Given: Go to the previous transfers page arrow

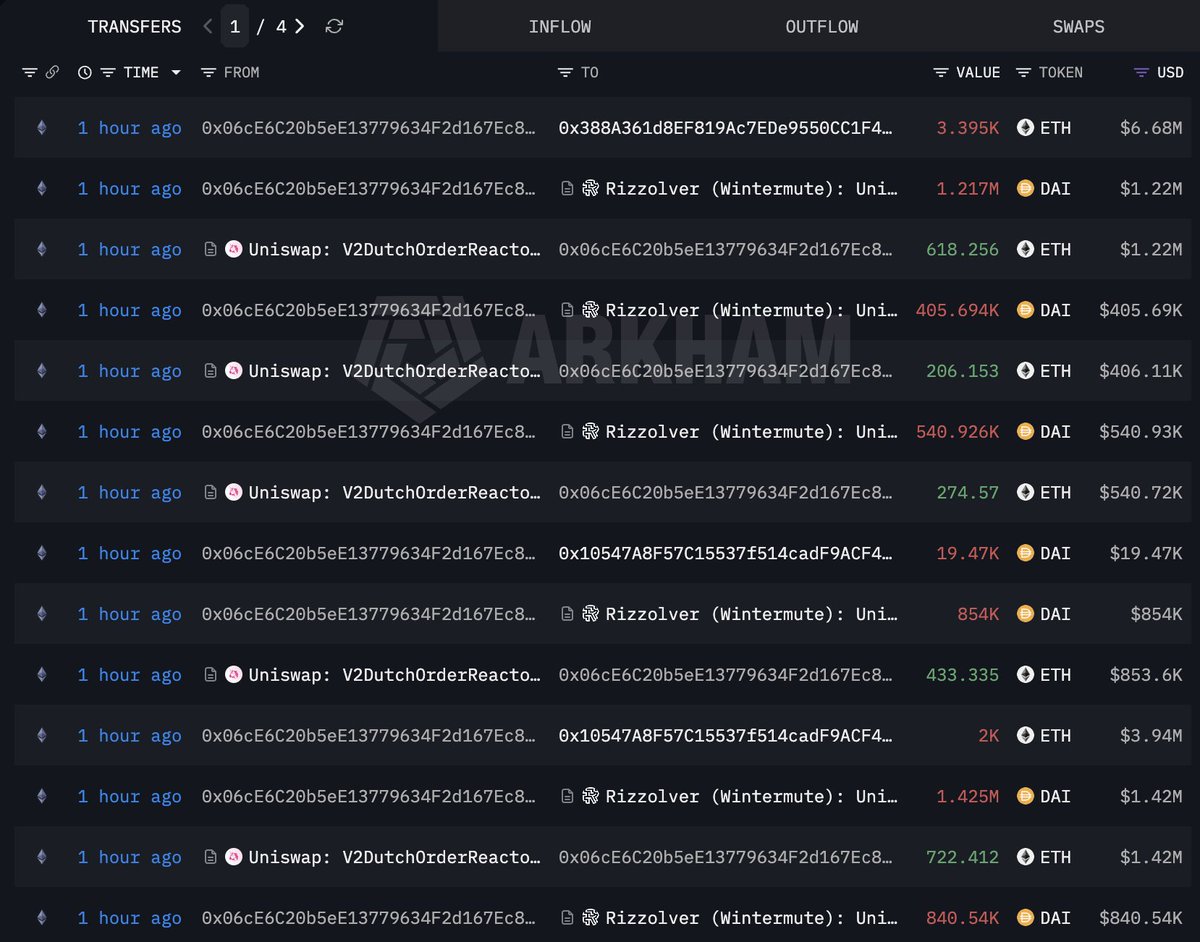Looking at the screenshot, I should pos(208,26).
